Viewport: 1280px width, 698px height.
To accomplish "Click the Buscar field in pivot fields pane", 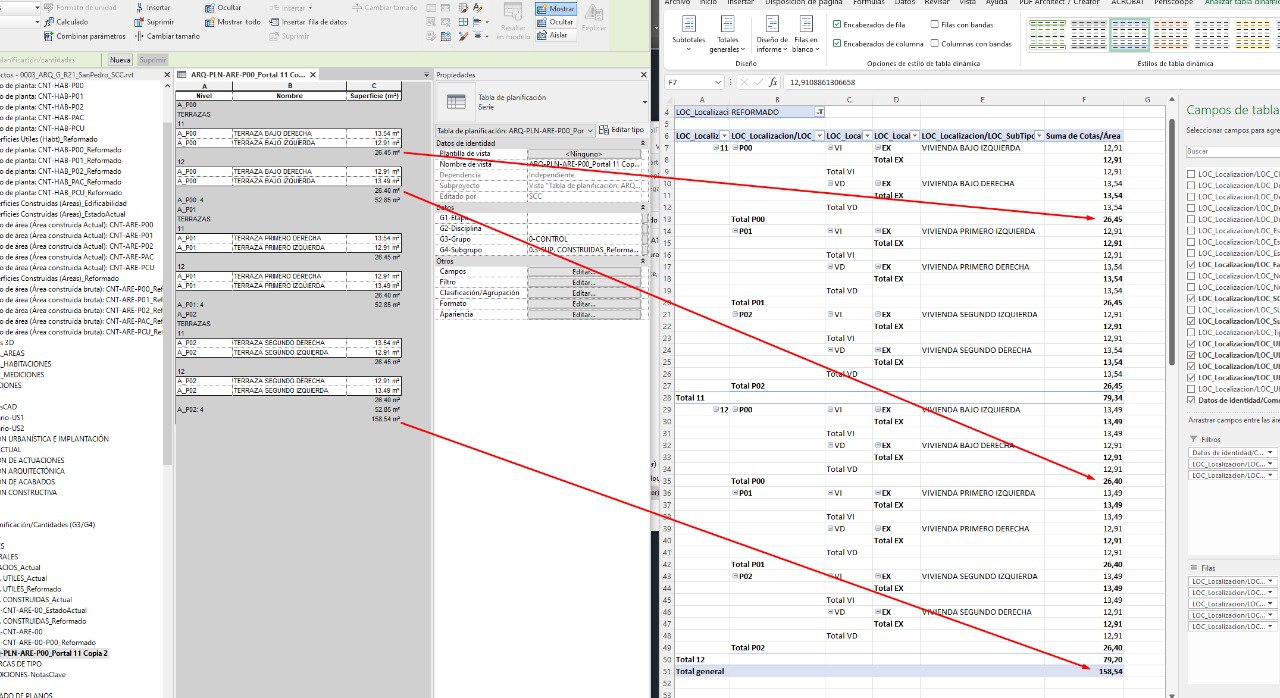I will pyautogui.click(x=1230, y=151).
